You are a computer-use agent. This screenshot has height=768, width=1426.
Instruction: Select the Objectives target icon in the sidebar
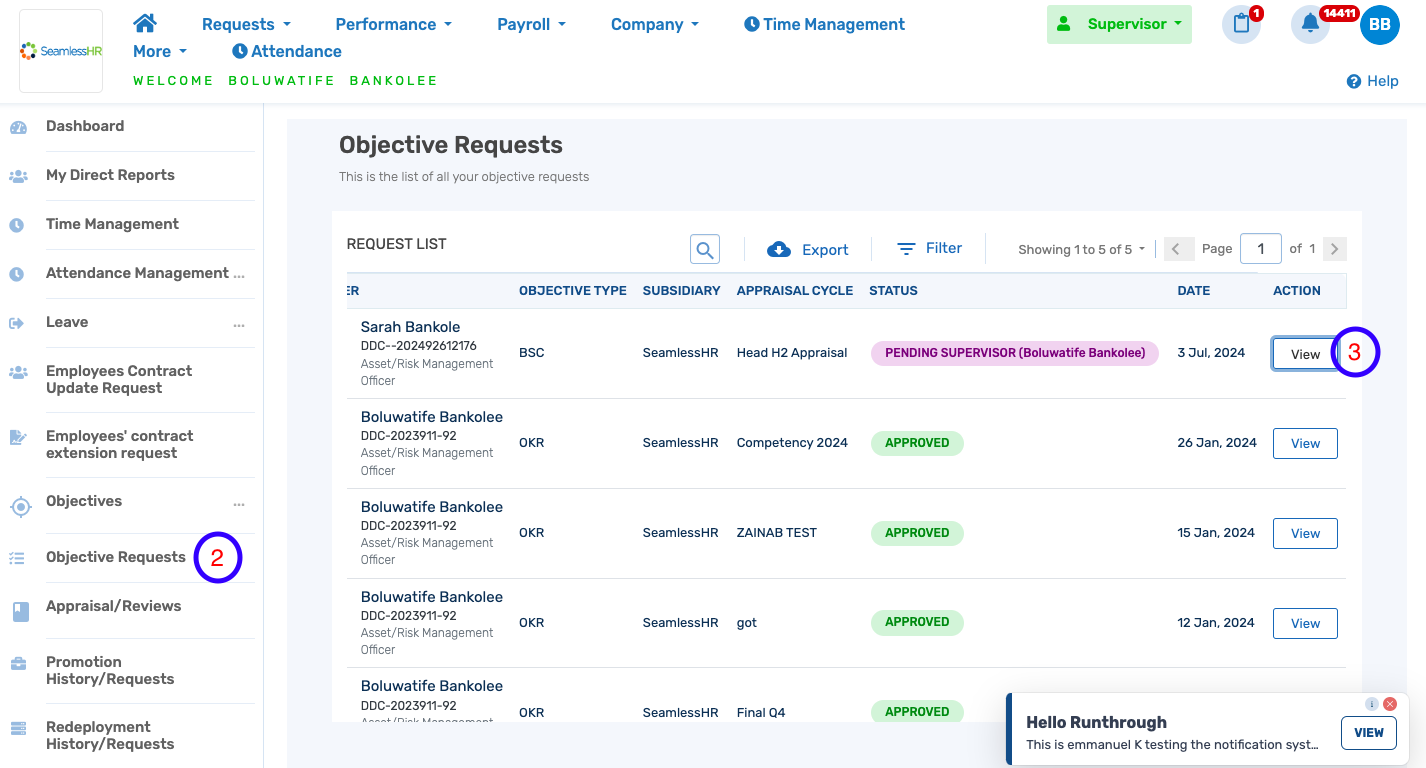(20, 506)
